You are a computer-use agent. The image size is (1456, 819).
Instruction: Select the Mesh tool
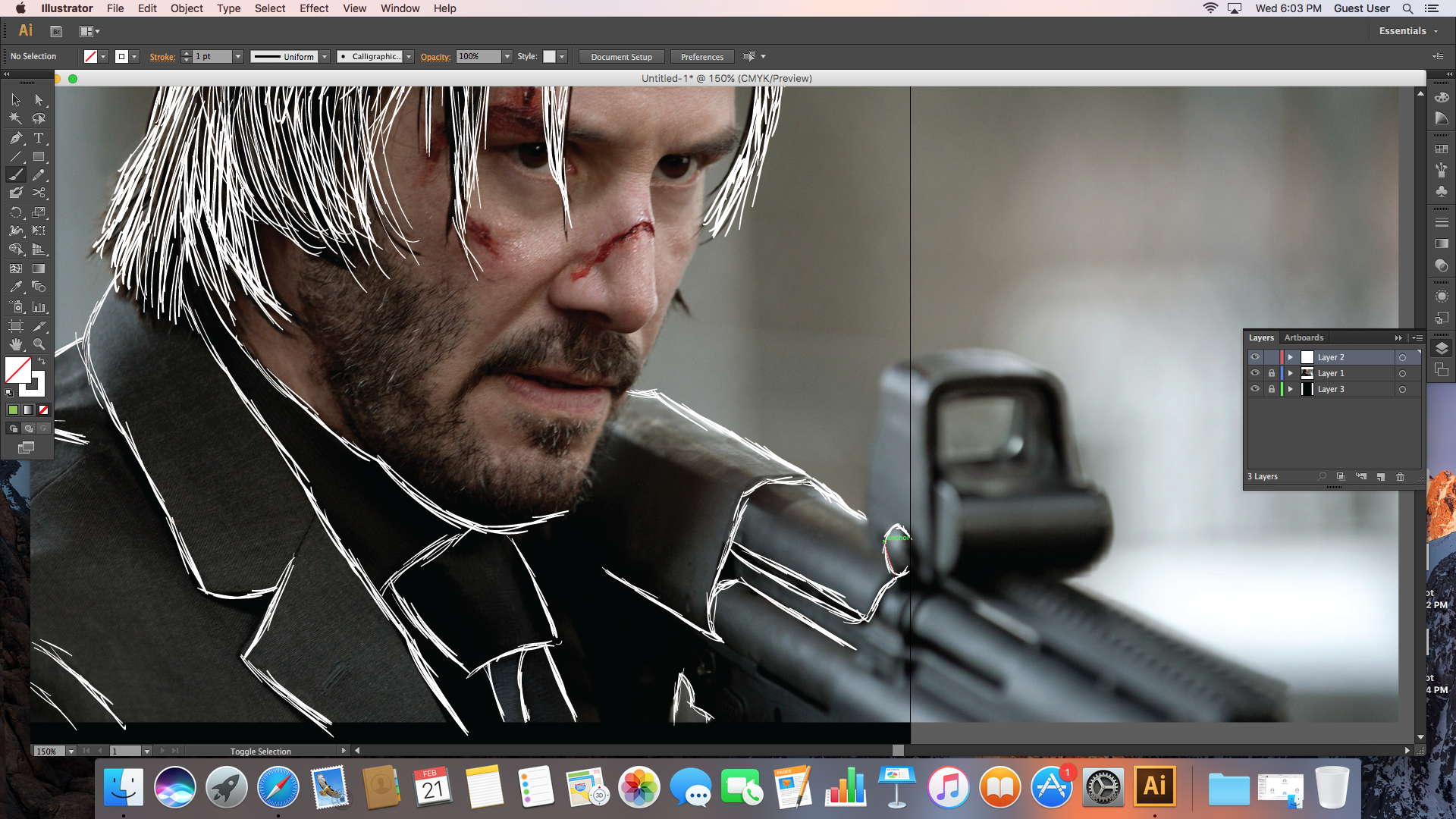[14, 269]
